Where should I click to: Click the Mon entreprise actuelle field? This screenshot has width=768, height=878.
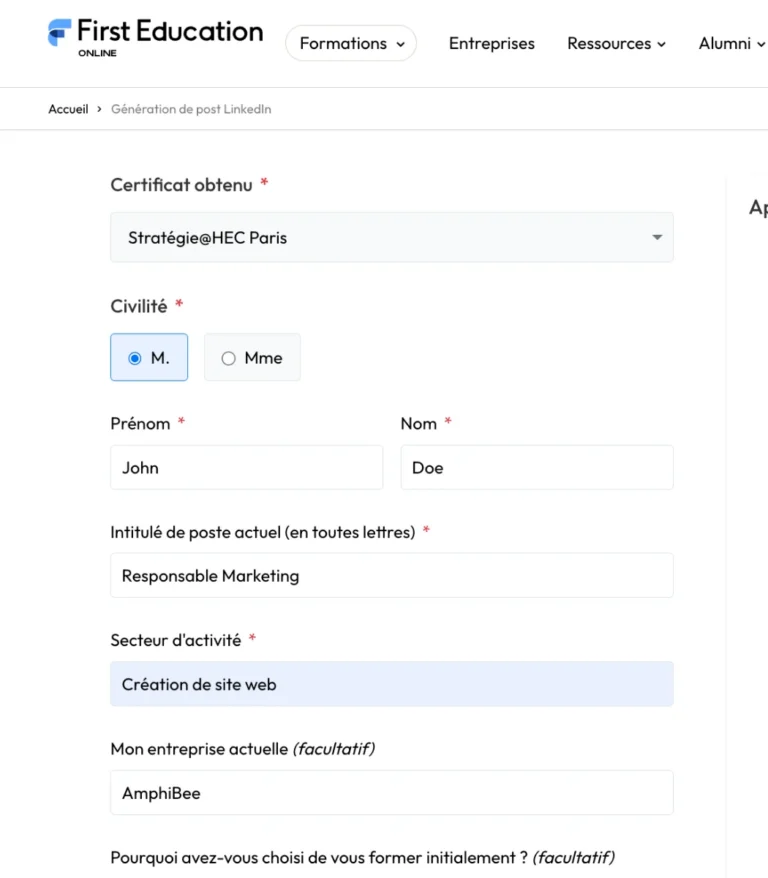pyautogui.click(x=392, y=793)
